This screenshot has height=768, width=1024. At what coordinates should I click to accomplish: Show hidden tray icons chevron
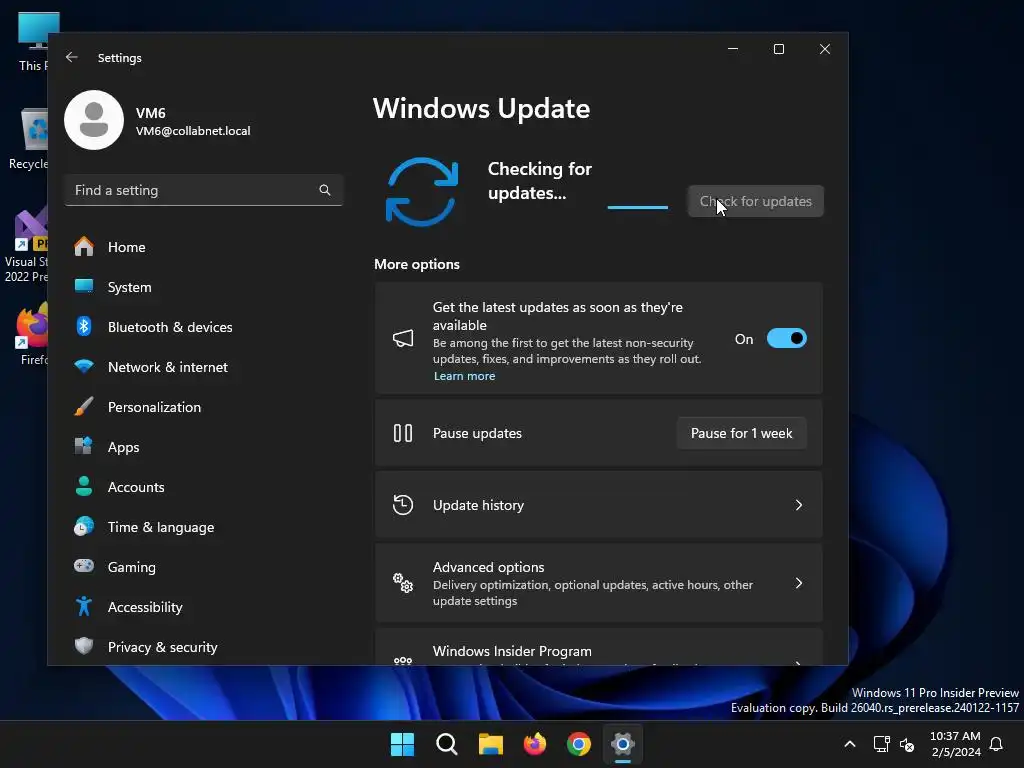(850, 744)
